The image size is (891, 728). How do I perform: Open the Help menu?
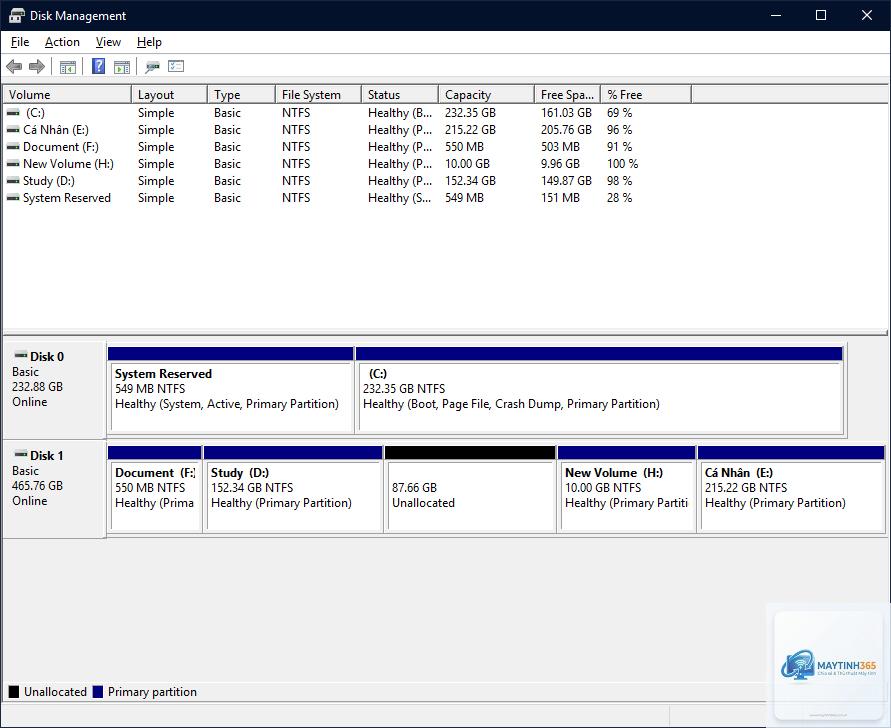(149, 42)
